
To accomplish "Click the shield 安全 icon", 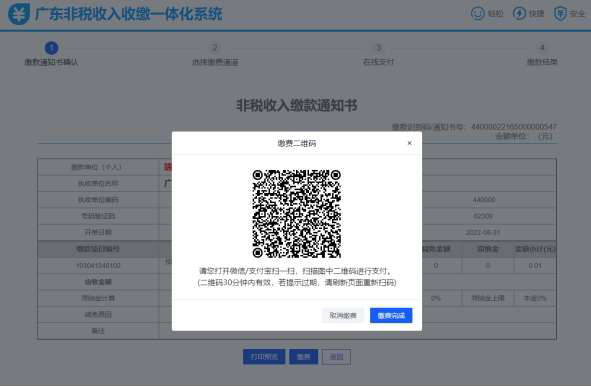I will [560, 14].
